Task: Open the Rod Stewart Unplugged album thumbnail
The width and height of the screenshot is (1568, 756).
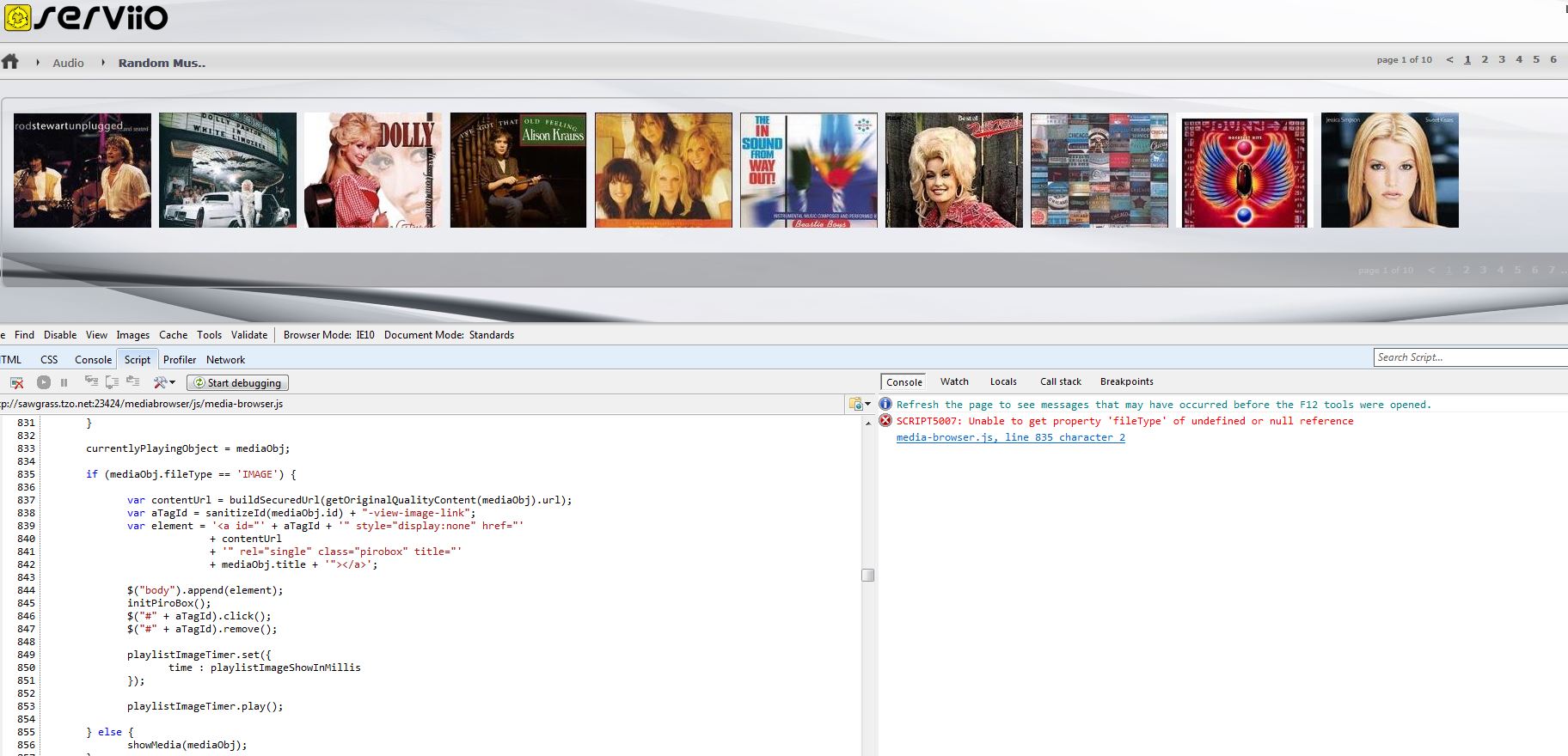Action: (83, 170)
